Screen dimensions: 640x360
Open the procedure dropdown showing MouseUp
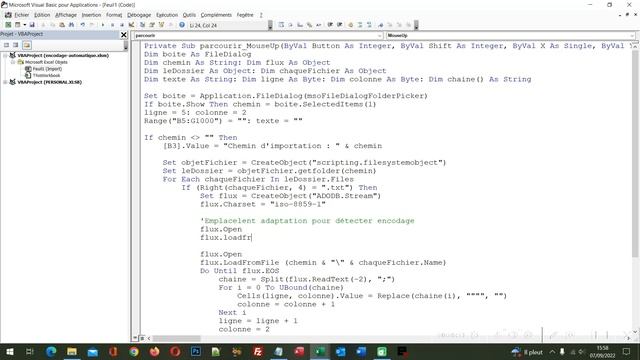632,36
